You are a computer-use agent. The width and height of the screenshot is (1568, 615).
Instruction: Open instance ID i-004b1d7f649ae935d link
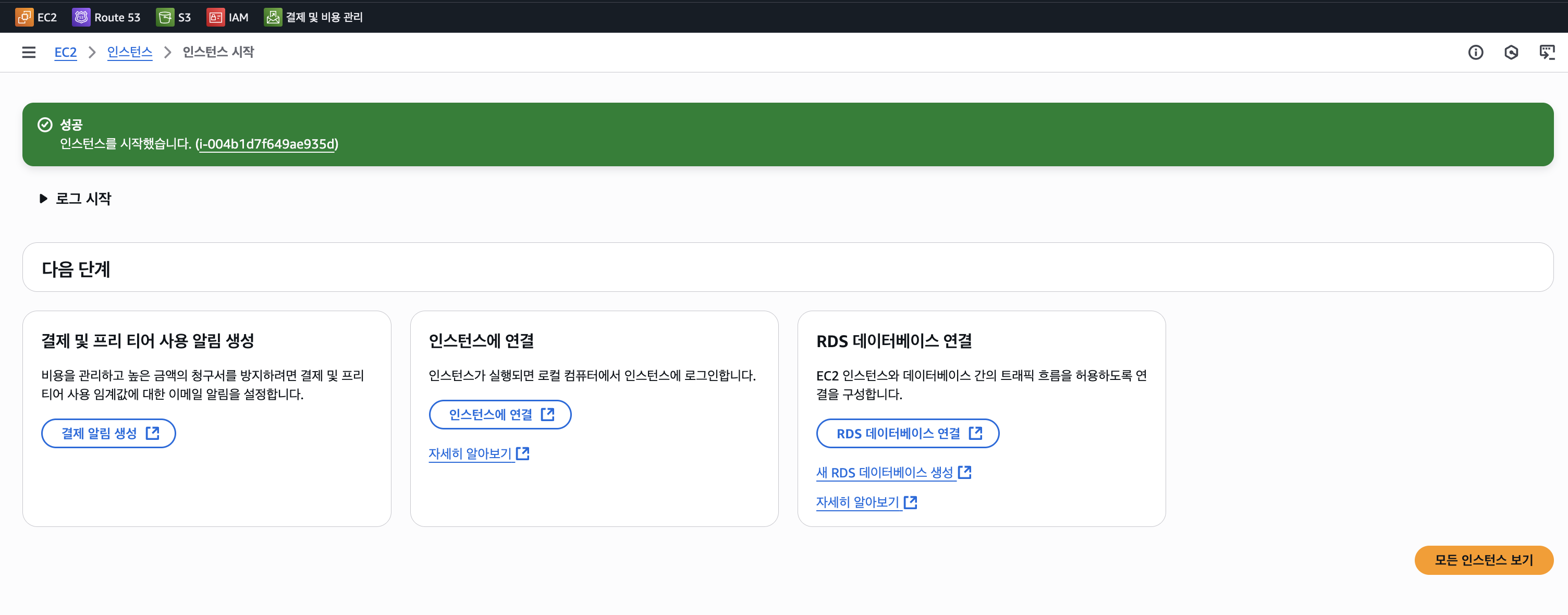click(266, 144)
